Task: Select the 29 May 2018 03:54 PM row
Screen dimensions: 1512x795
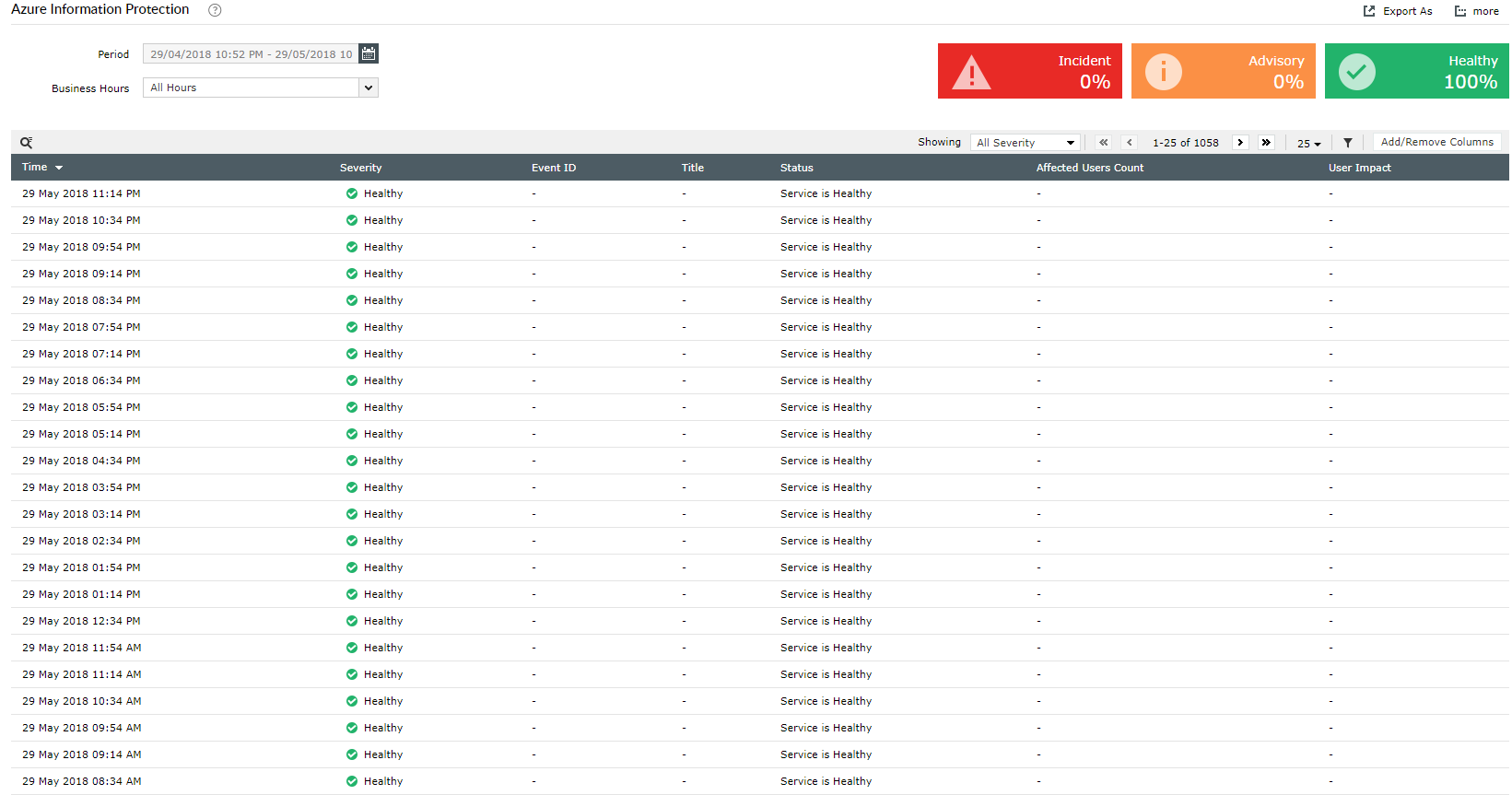Action: [x=760, y=487]
